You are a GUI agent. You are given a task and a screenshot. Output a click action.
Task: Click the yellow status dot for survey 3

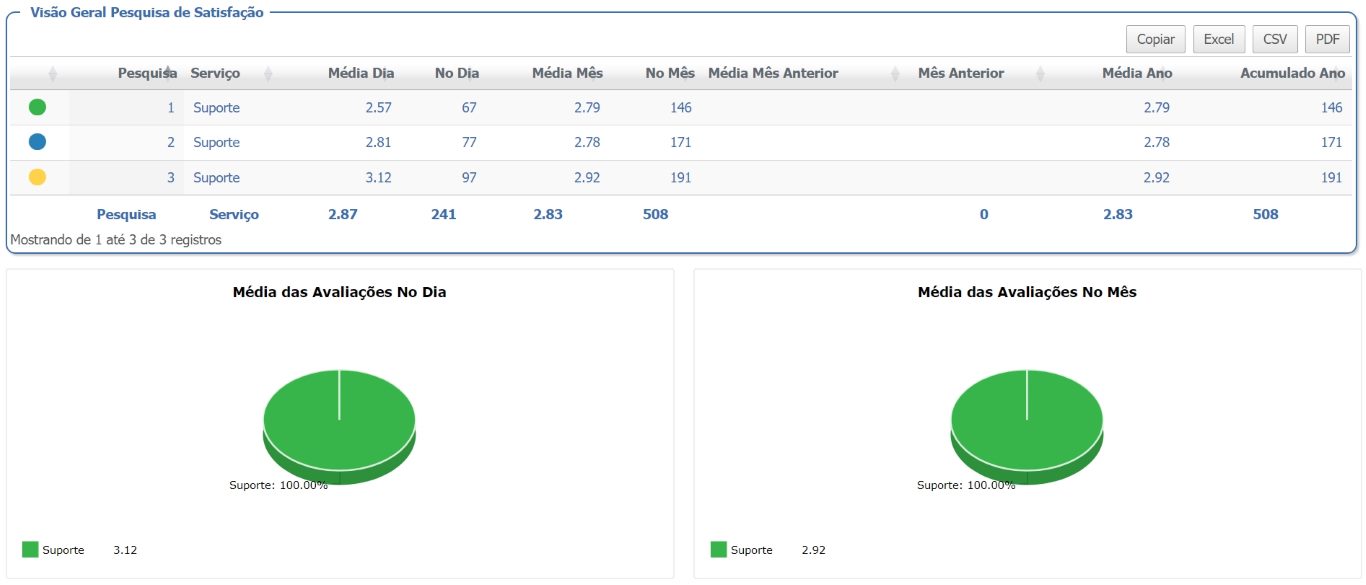(37, 177)
